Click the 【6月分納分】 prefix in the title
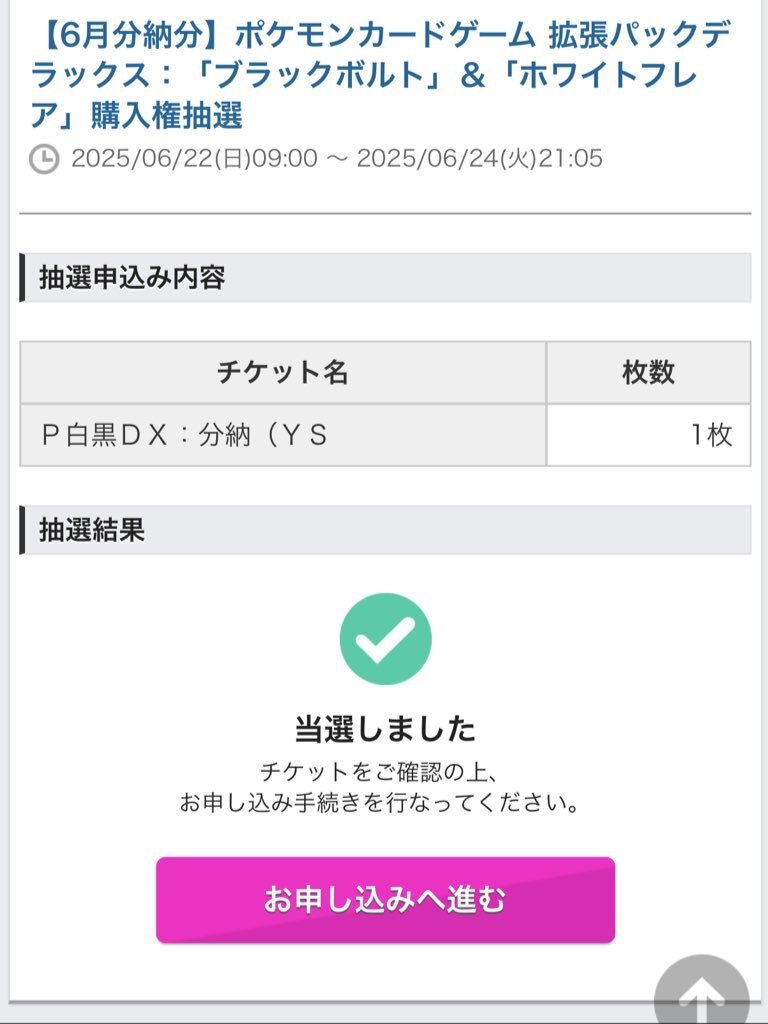 (131, 35)
